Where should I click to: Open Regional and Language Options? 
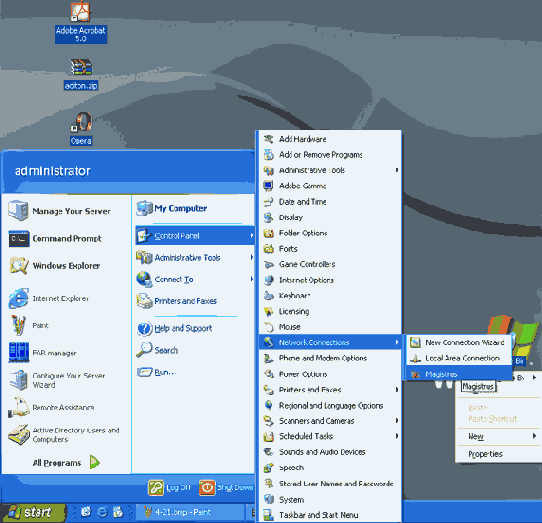330,405
